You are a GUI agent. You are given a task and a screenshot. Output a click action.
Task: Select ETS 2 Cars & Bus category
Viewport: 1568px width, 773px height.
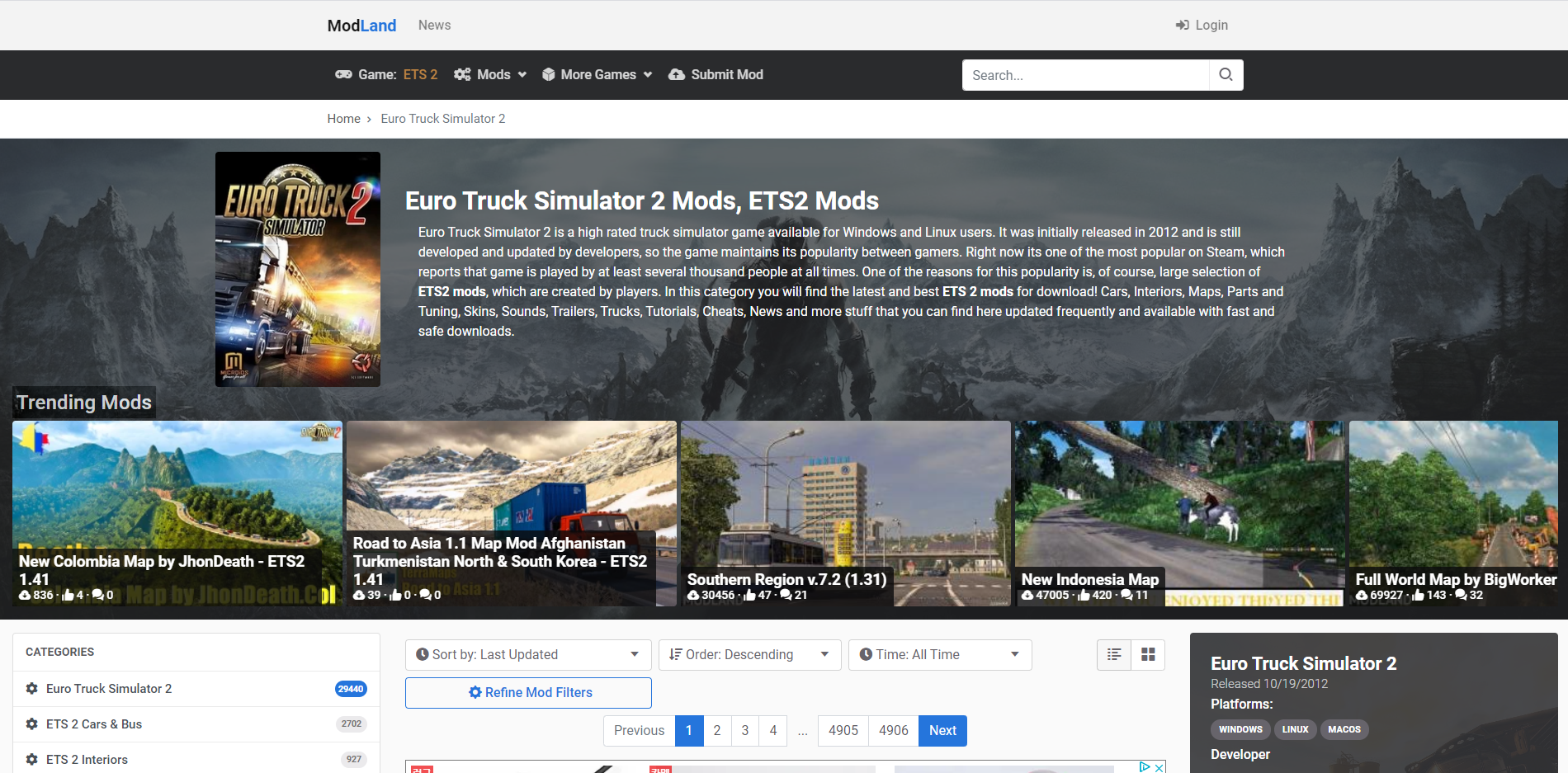(x=196, y=724)
